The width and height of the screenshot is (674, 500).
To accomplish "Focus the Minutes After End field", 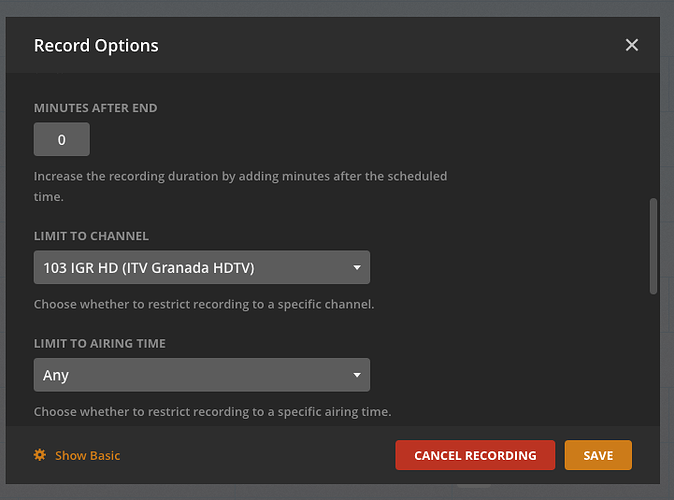I will (x=62, y=140).
